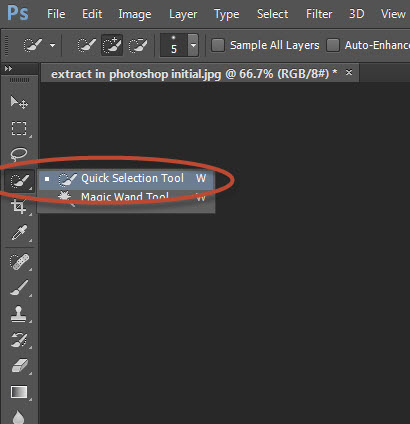410x424 pixels.
Task: Open the tool preset picker dropdown
Action: [x=53, y=45]
